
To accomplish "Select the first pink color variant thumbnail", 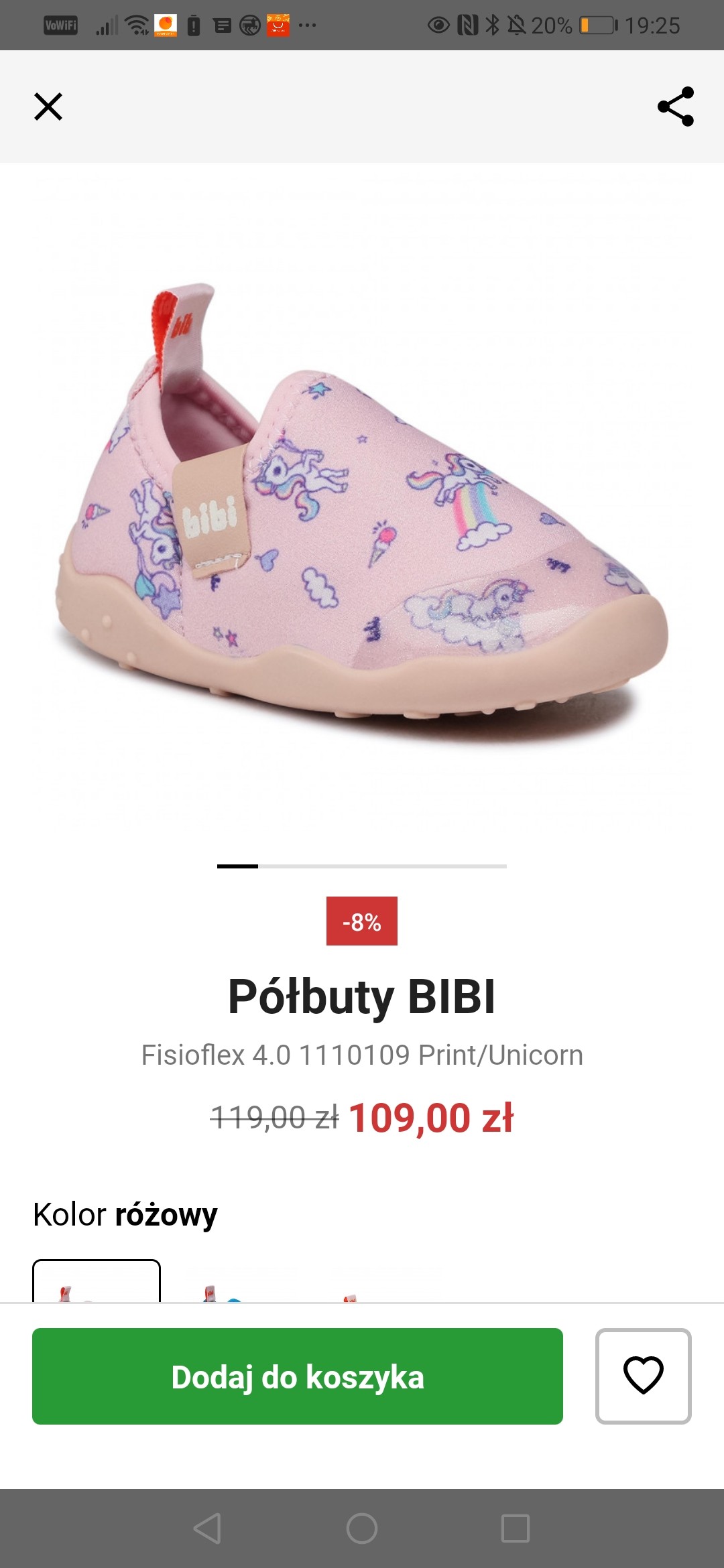I will tap(97, 1282).
